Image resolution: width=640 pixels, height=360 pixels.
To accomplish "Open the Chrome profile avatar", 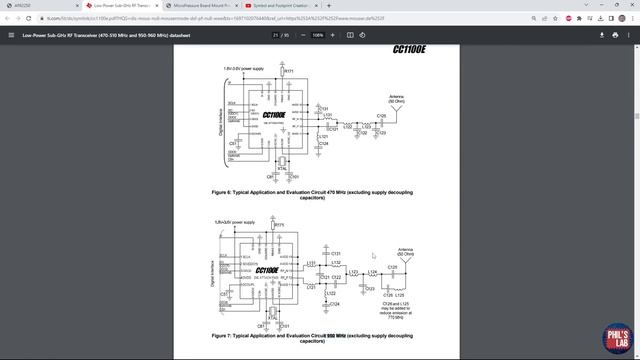I will [x=622, y=18].
